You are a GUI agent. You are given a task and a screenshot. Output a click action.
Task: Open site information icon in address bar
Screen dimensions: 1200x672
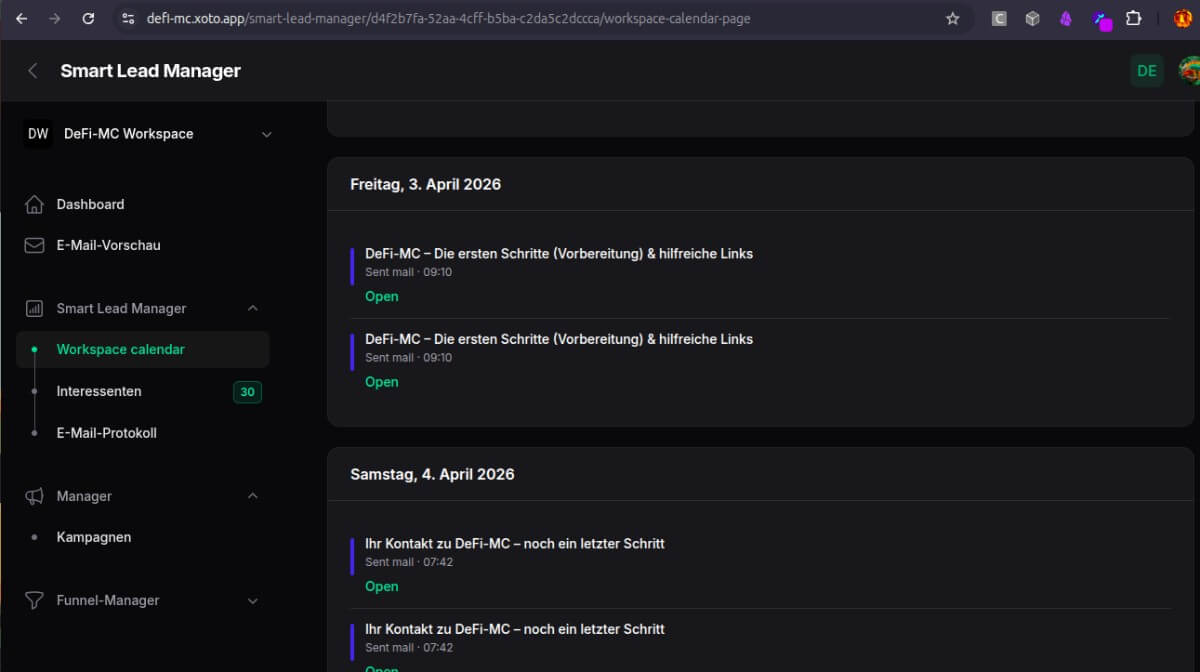tap(126, 18)
